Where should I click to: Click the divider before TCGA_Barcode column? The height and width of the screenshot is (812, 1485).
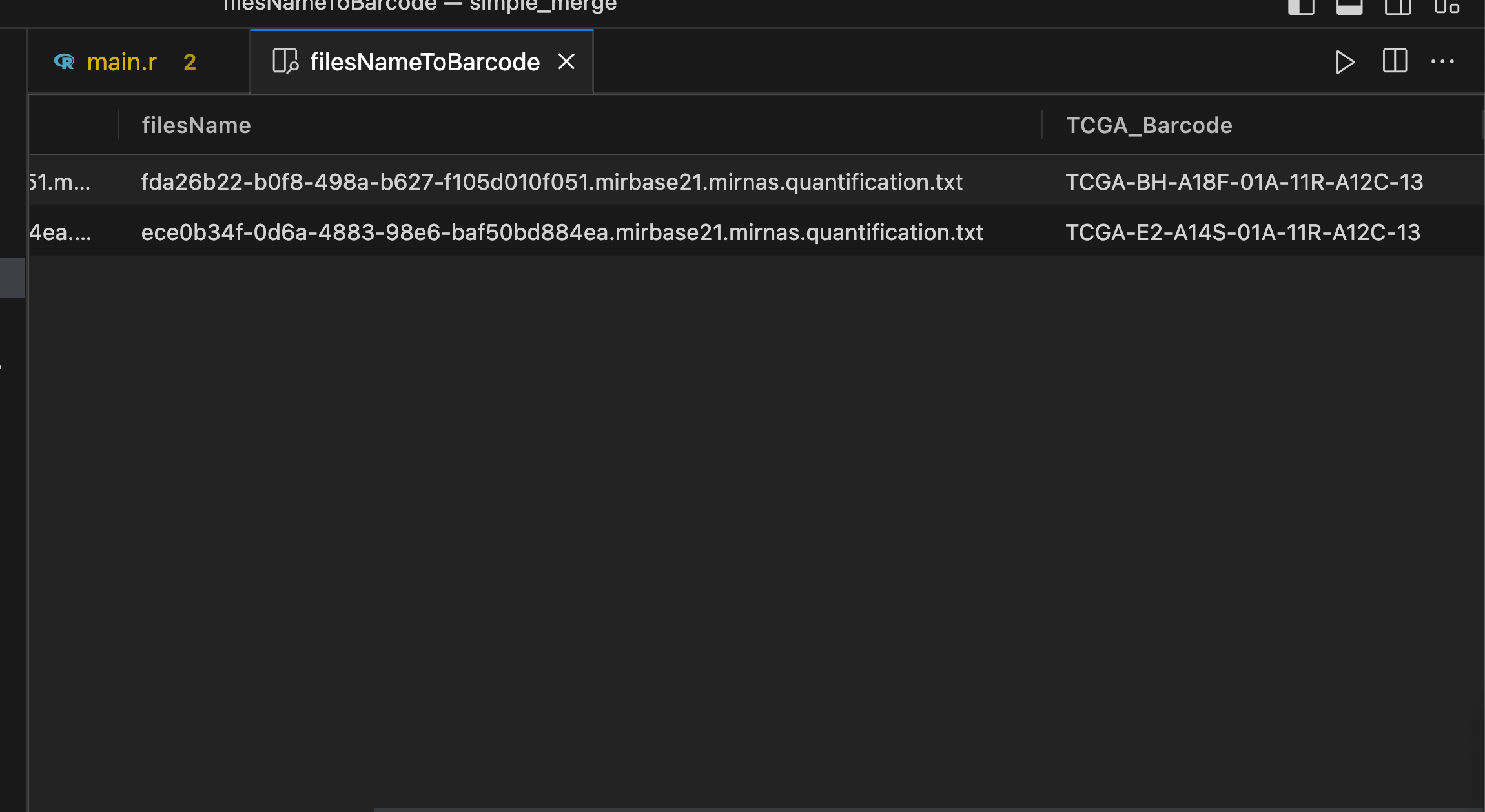click(1042, 125)
